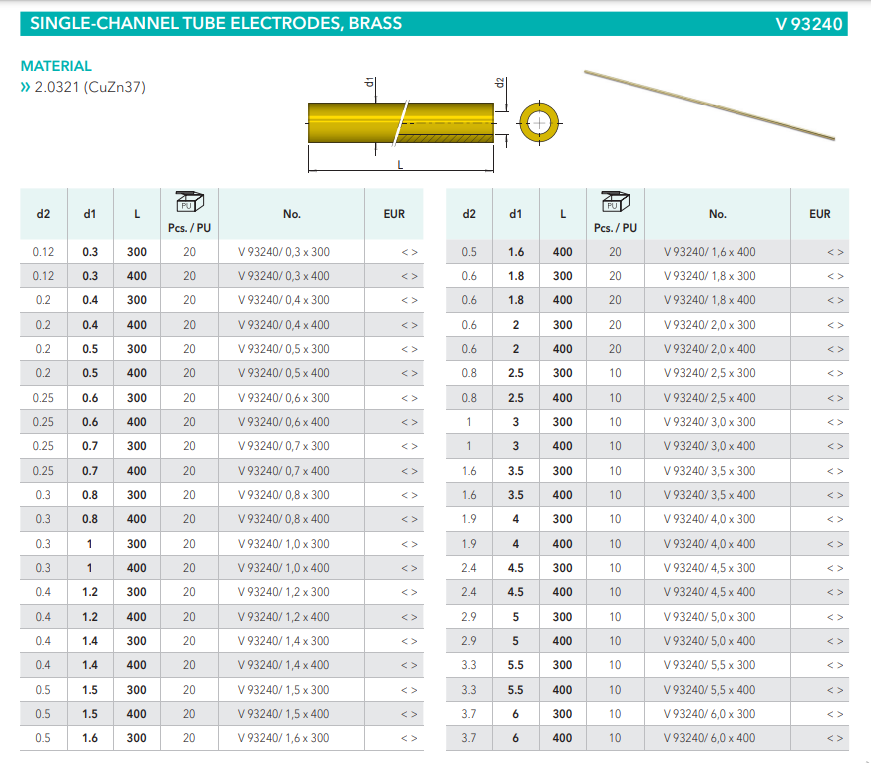This screenshot has height=763, width=871.
Task: Click the V 93240 code in the title bar
Action: pyautogui.click(x=808, y=23)
